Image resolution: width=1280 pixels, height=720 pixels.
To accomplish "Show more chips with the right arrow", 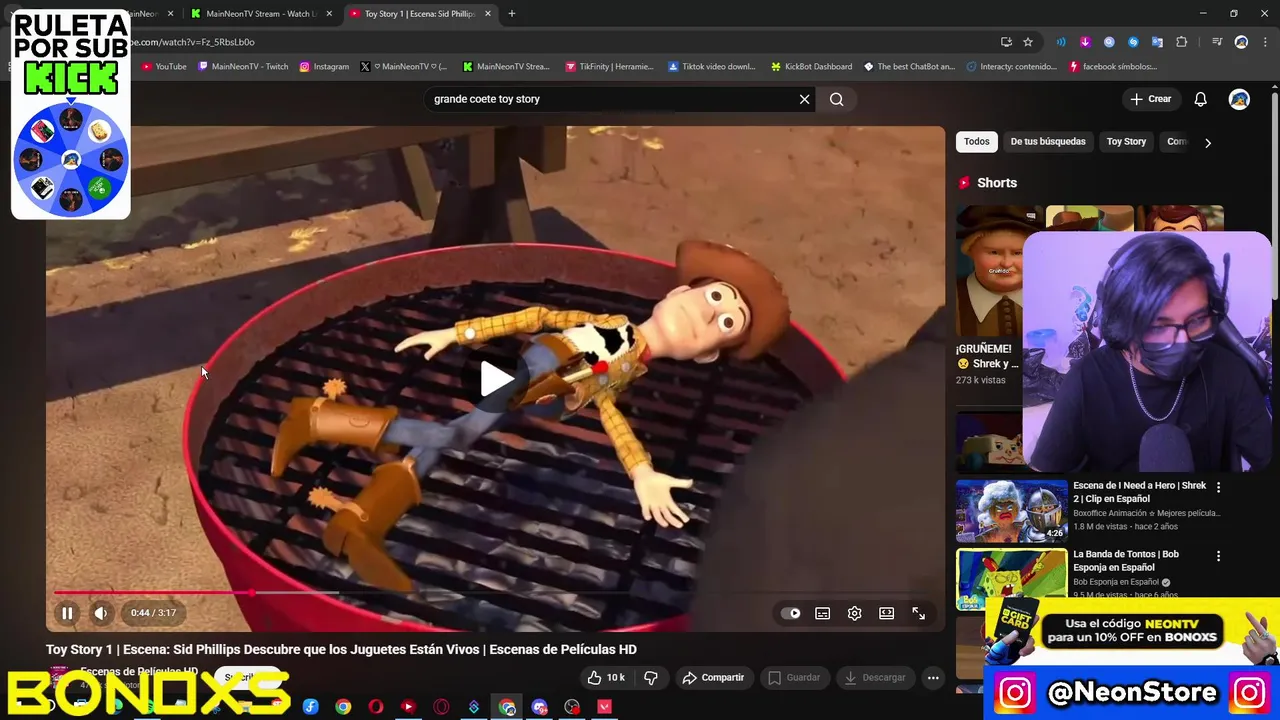I will (x=1207, y=143).
